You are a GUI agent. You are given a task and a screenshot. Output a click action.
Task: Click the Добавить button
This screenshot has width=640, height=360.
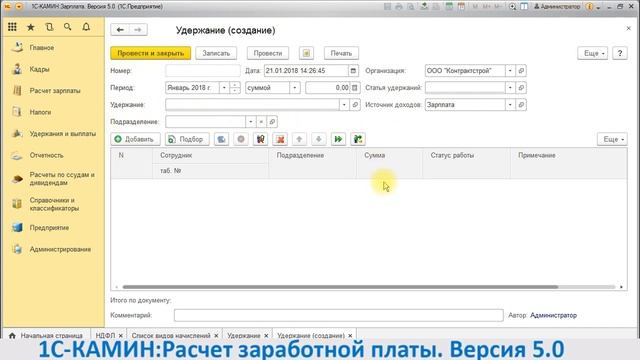coord(135,139)
